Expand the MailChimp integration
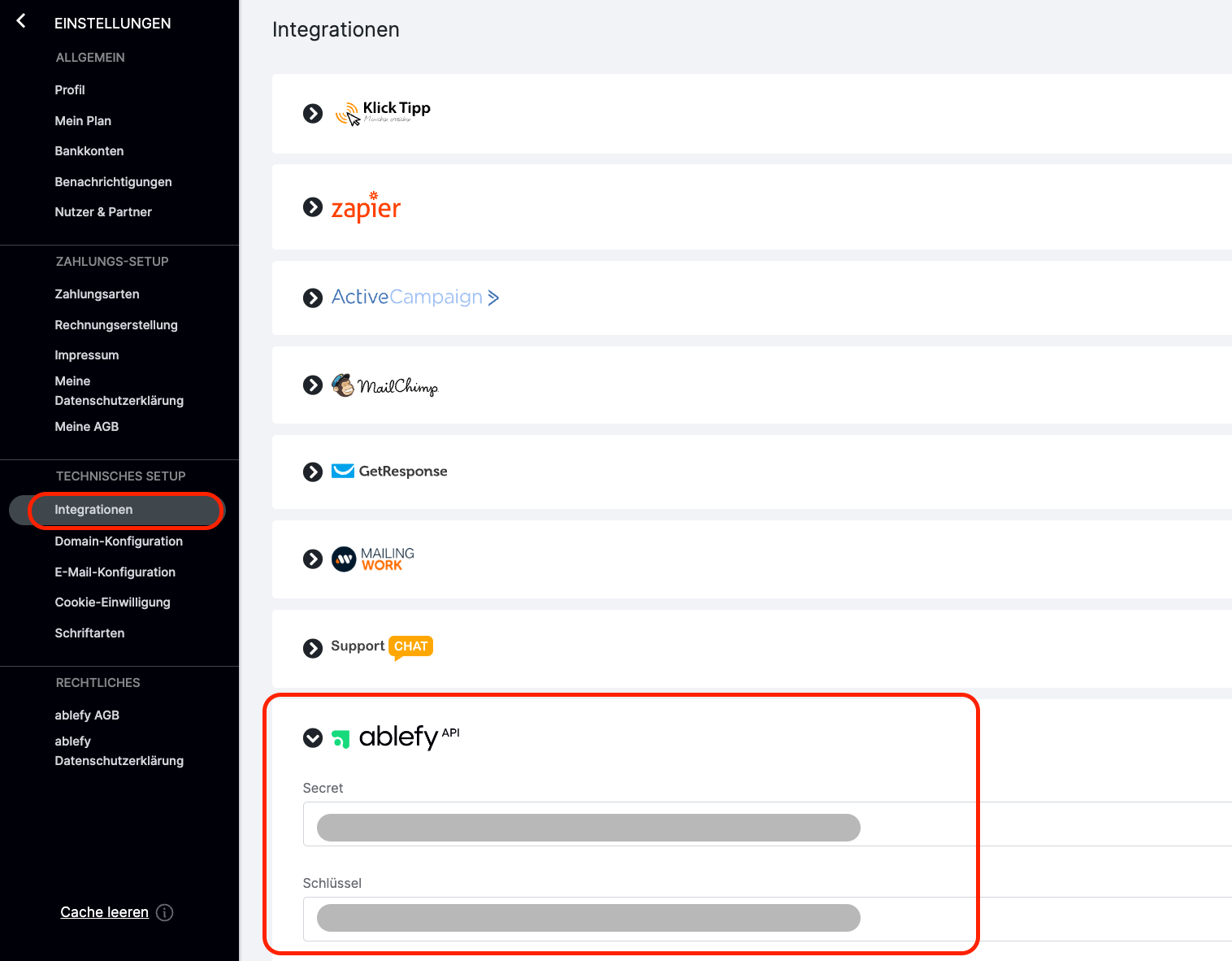This screenshot has height=961, width=1232. (313, 385)
